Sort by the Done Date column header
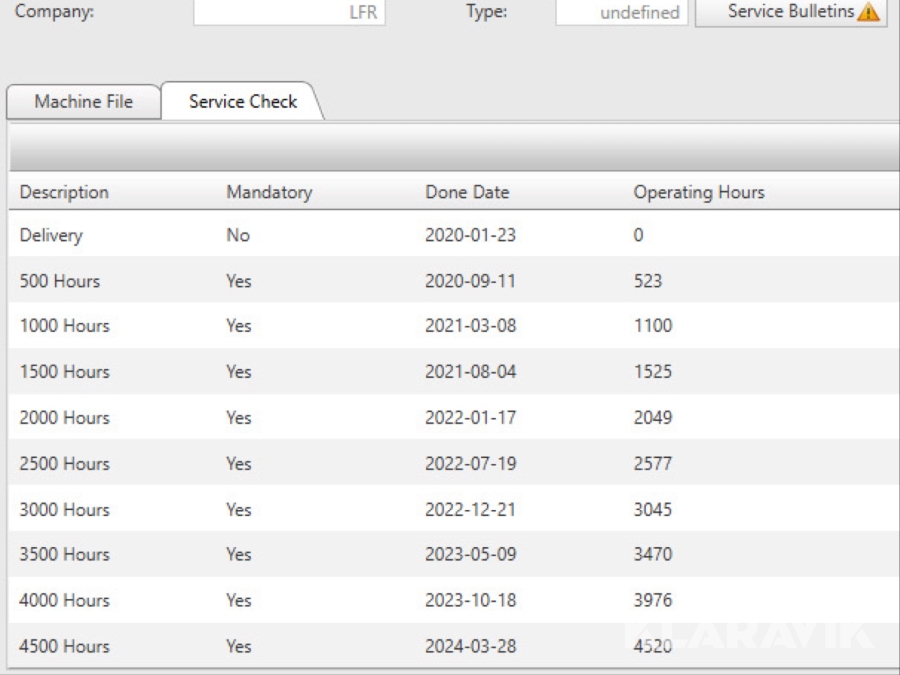 [x=467, y=192]
